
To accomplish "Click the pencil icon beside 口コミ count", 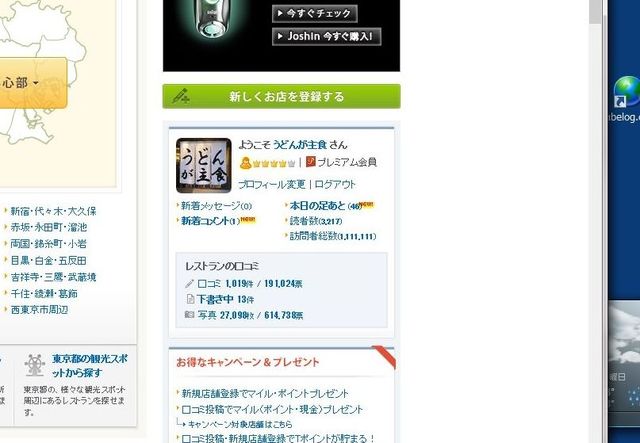I will point(189,283).
